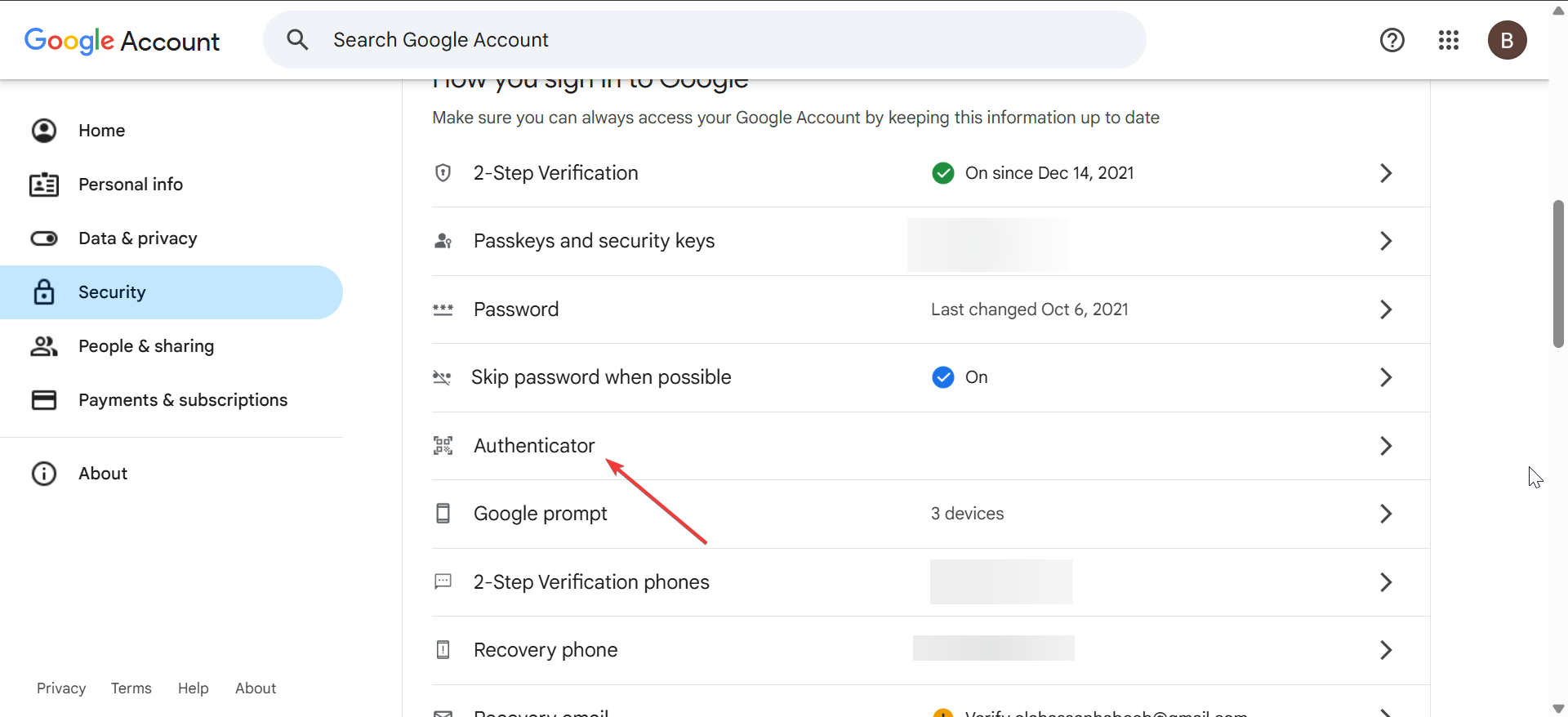The width and height of the screenshot is (1568, 717).
Task: Click the search magnifier icon
Action: pos(297,40)
